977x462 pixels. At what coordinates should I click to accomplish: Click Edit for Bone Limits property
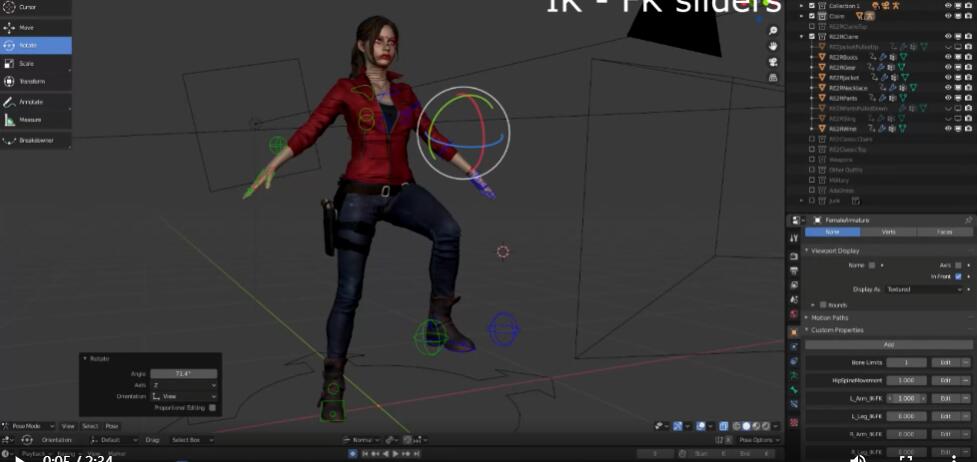[945, 363]
